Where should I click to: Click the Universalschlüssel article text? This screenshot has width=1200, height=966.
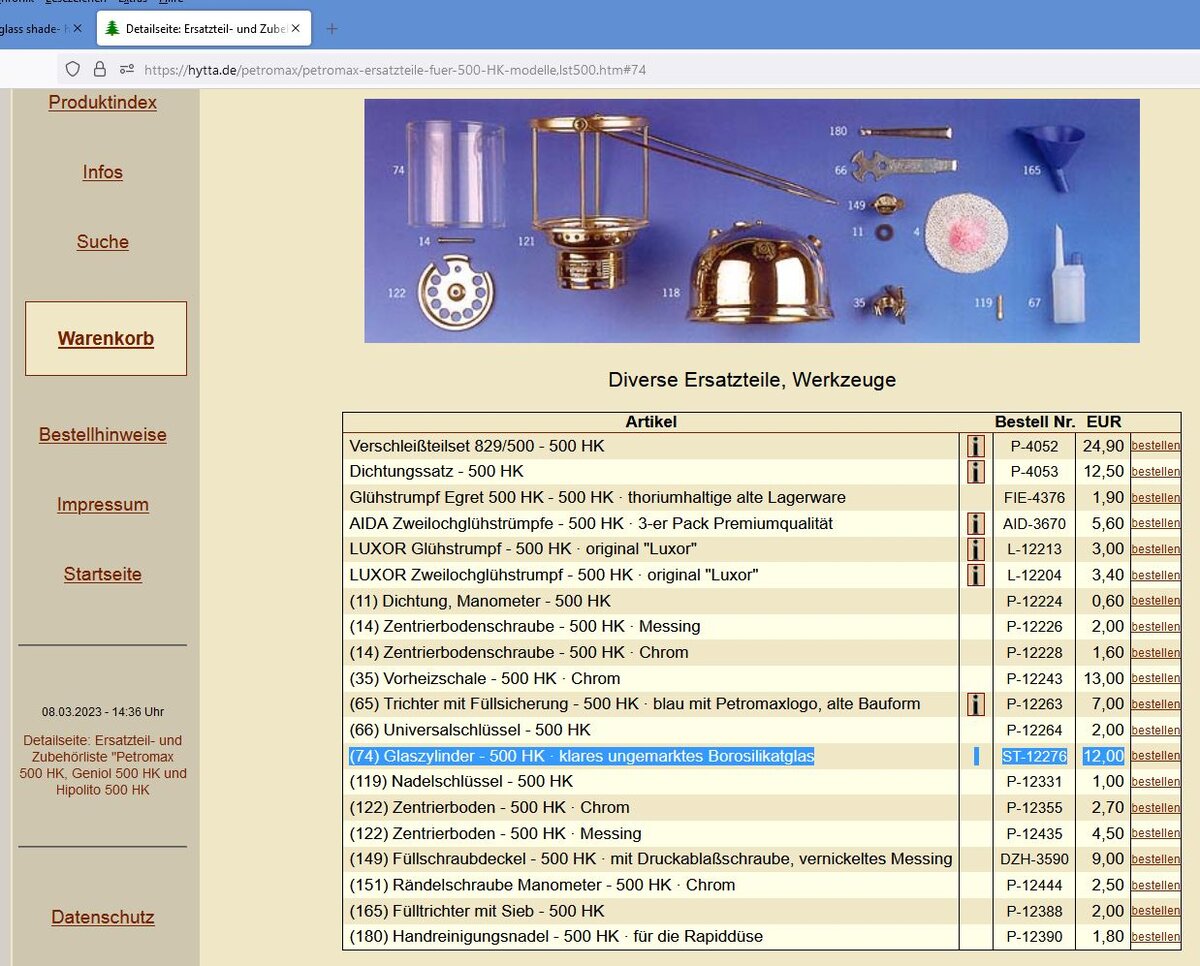pos(470,730)
